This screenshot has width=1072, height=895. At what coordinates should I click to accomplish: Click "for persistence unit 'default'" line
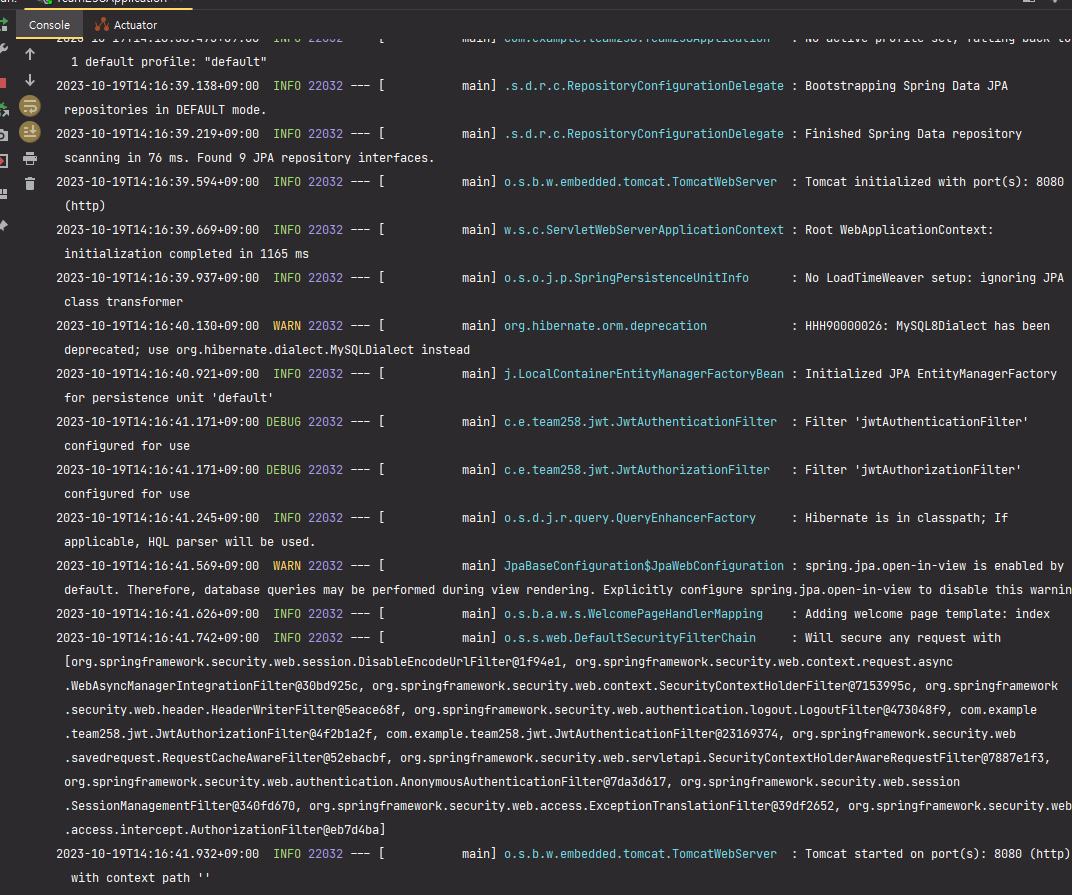(169, 397)
